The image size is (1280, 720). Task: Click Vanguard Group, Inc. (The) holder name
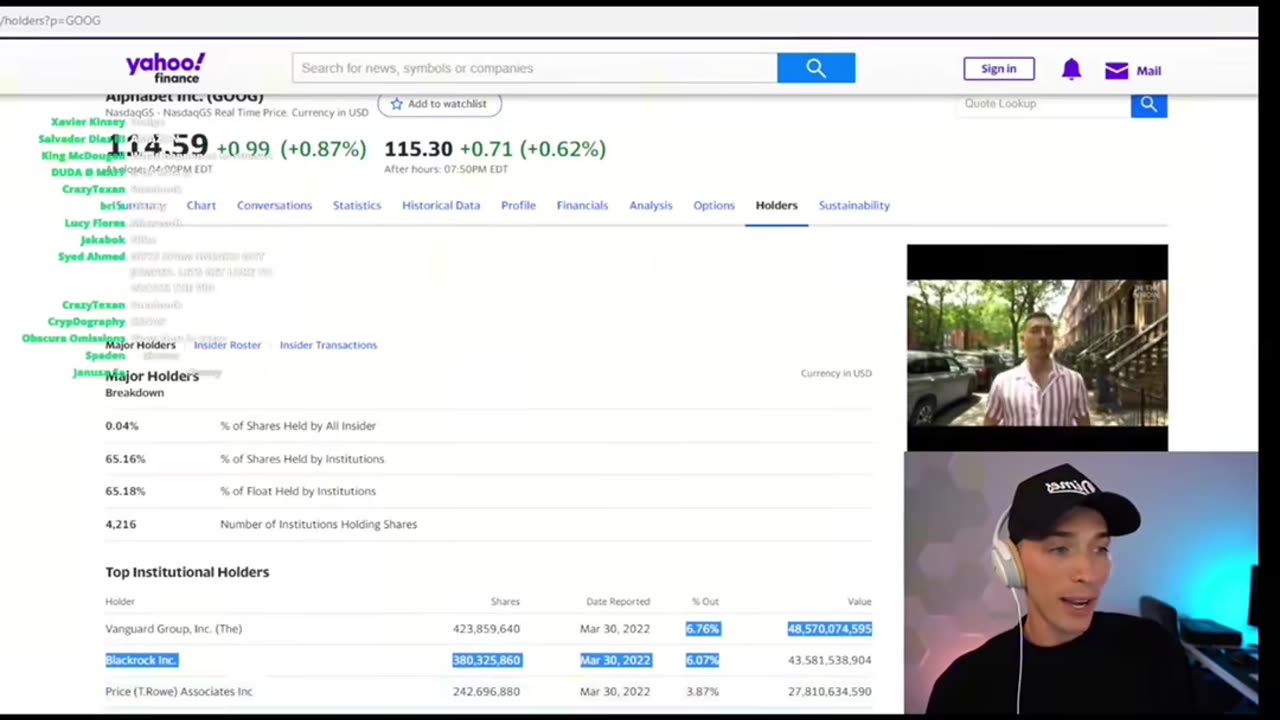pyautogui.click(x=173, y=629)
